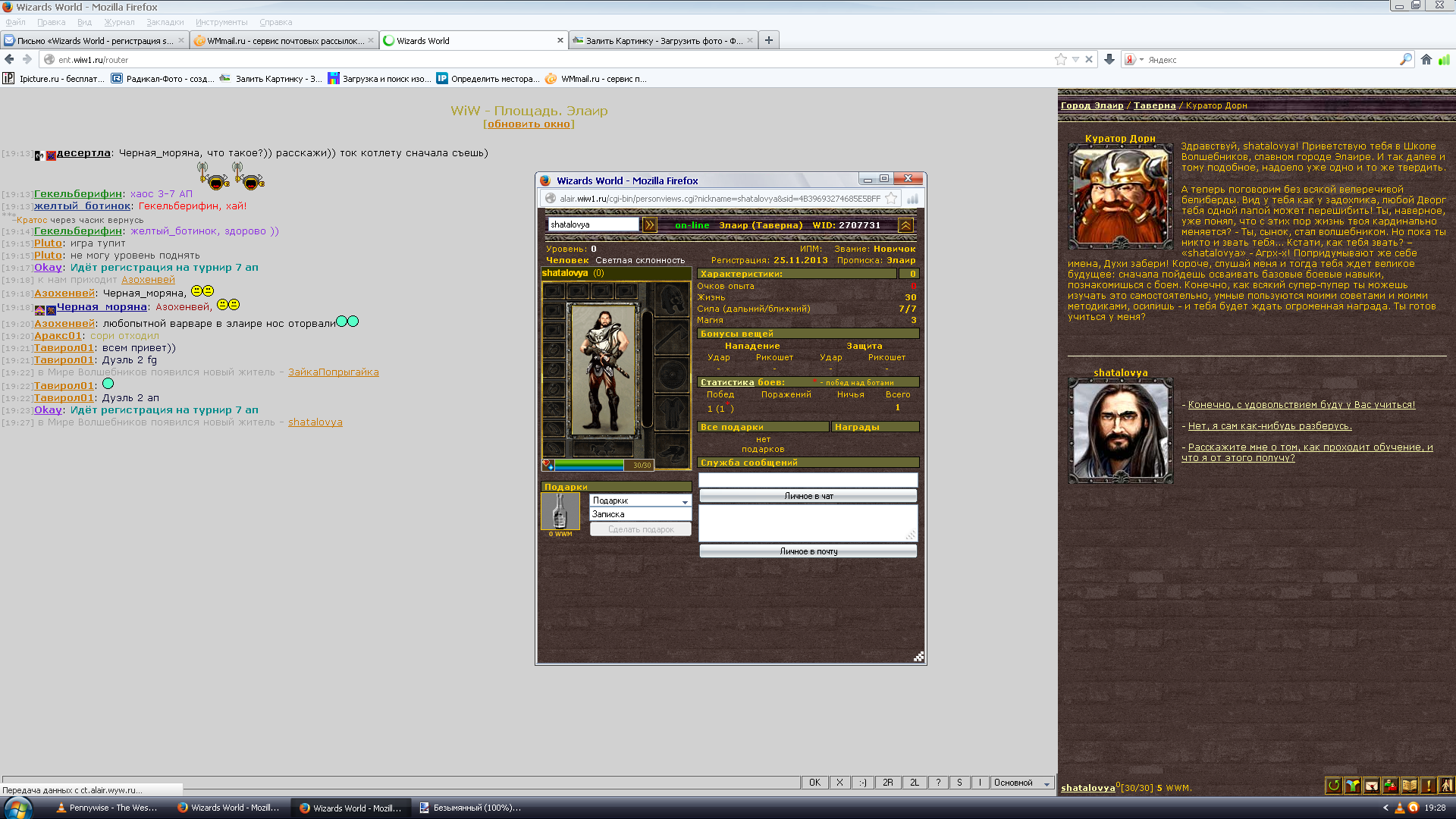
Task: Click the Записка gift note field
Action: (x=640, y=514)
